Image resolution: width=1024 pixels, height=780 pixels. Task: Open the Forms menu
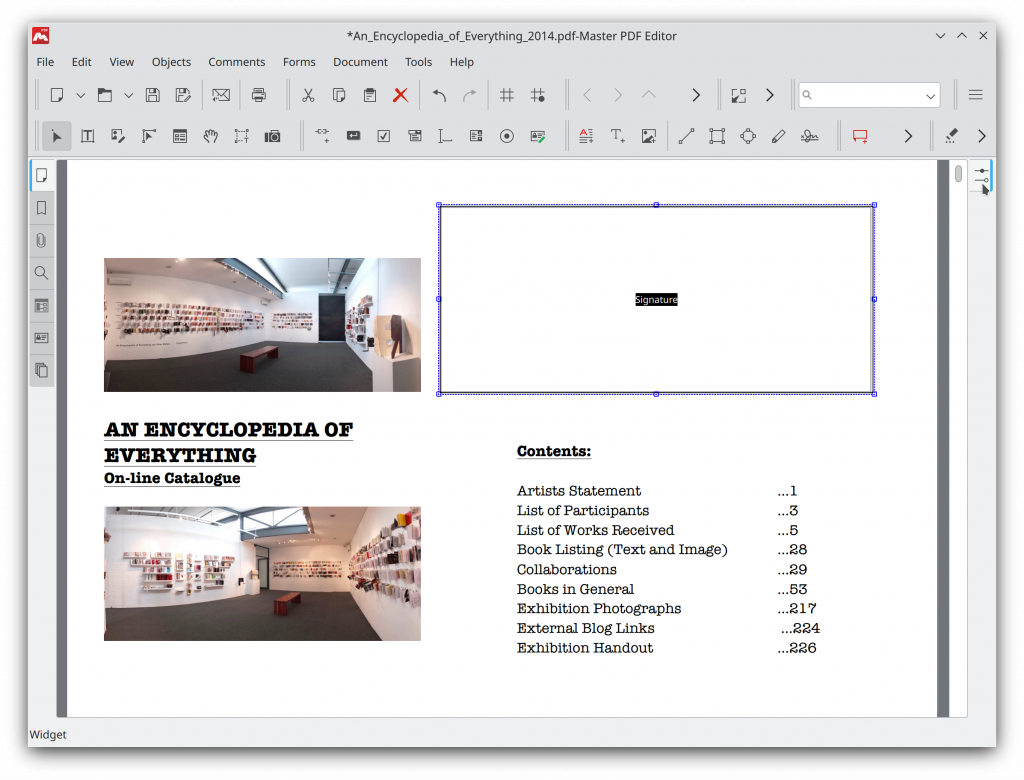point(299,61)
